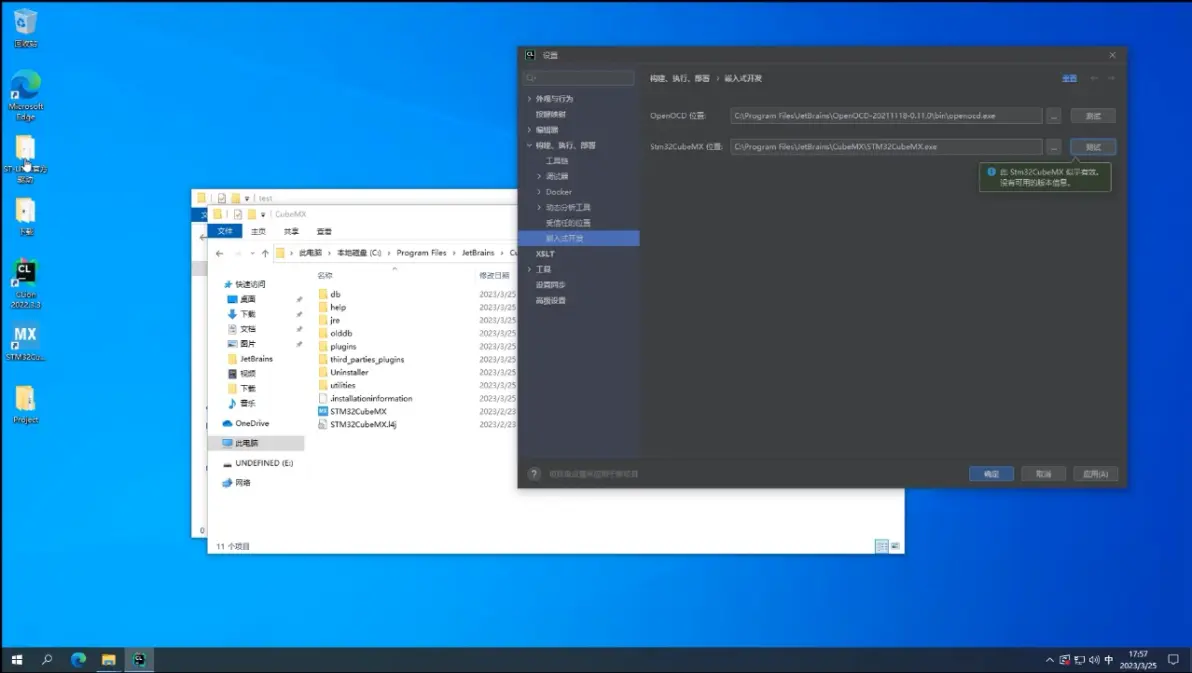Go back using Settings navigation arrow
Viewport: 1192px width, 673px height.
coord(1094,78)
